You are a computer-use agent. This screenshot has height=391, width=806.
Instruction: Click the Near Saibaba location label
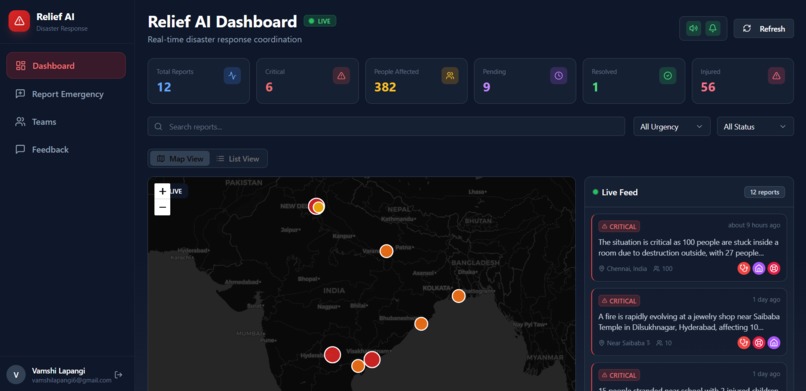pyautogui.click(x=625, y=343)
